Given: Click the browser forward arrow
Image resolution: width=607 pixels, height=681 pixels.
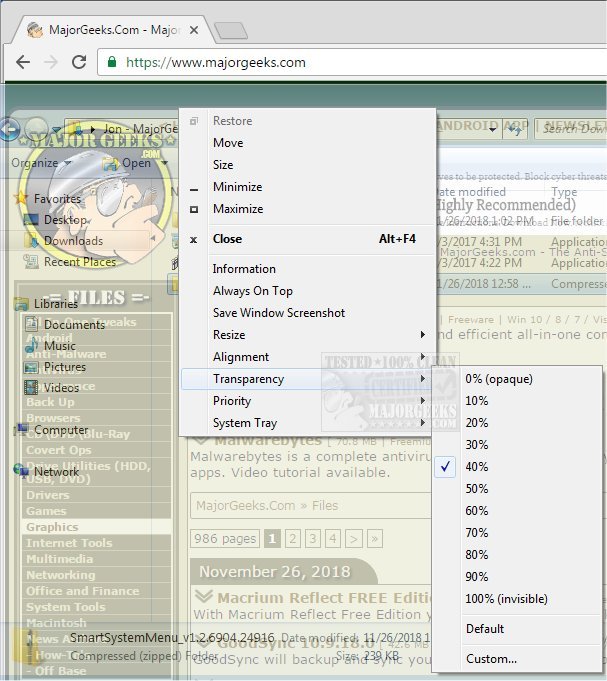Looking at the screenshot, I should coord(51,63).
